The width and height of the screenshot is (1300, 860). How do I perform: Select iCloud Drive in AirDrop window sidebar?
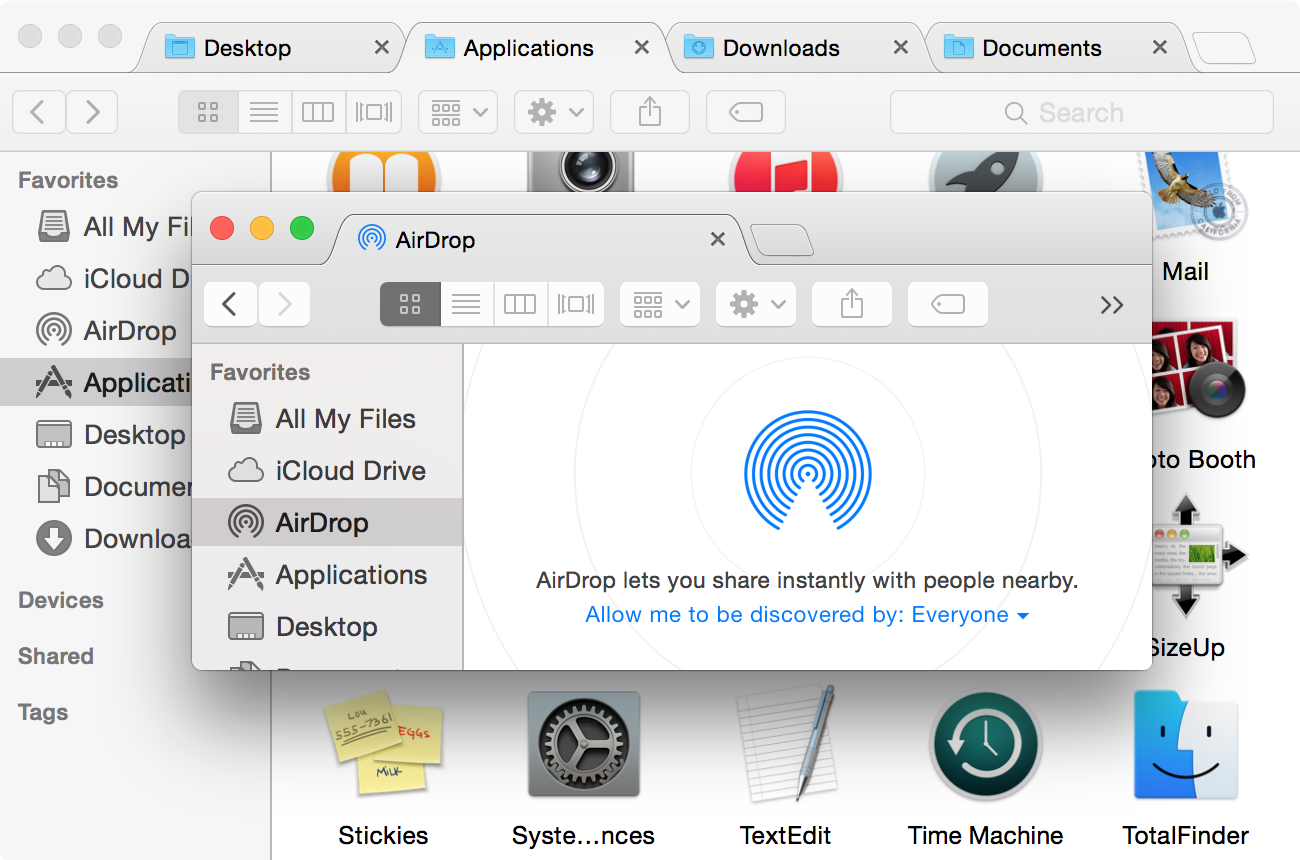pyautogui.click(x=350, y=471)
